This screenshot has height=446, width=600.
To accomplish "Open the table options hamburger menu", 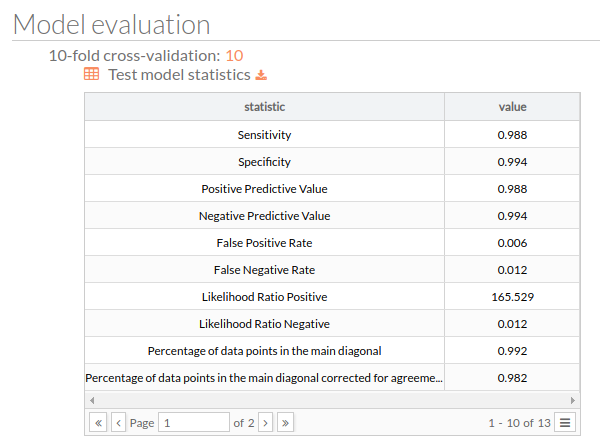I will tap(565, 423).
